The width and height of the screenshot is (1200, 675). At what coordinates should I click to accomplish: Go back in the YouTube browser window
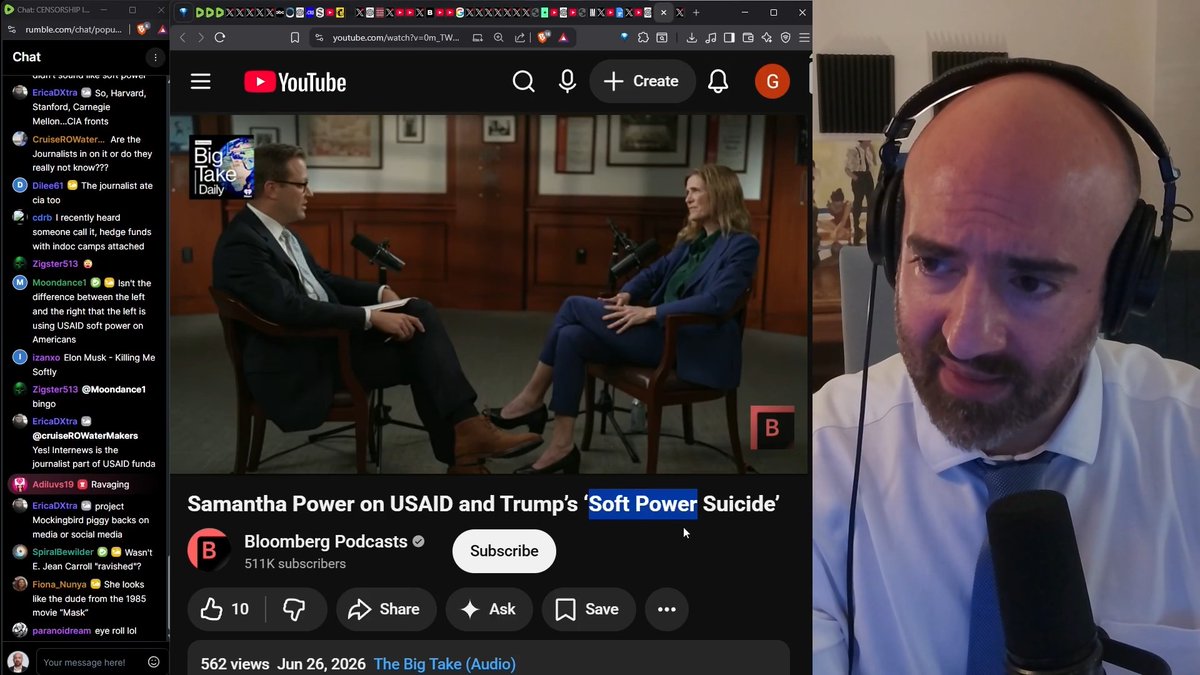(182, 38)
